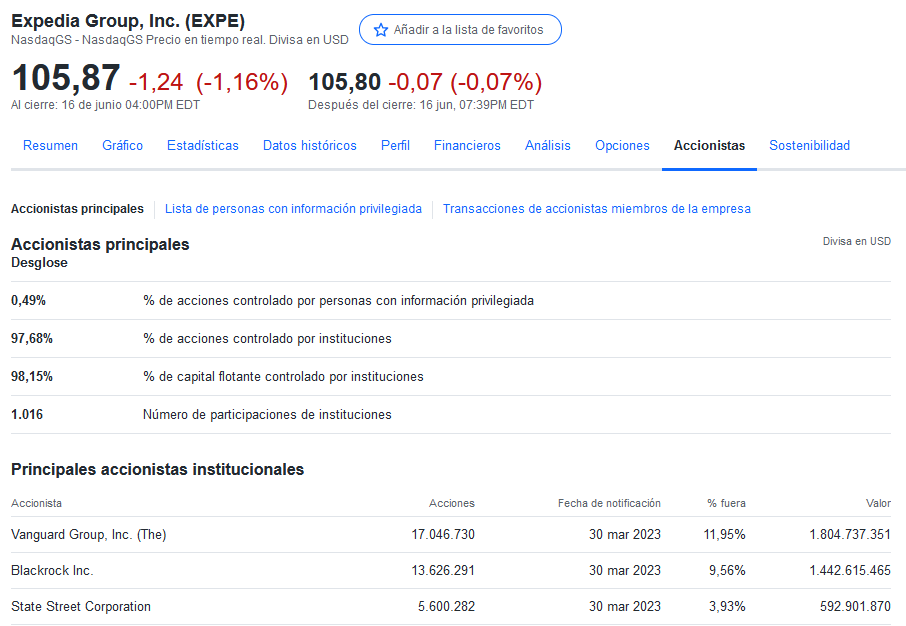The height and width of the screenshot is (626, 906).
Task: Click the Accionista column header
Action: click(x=36, y=503)
